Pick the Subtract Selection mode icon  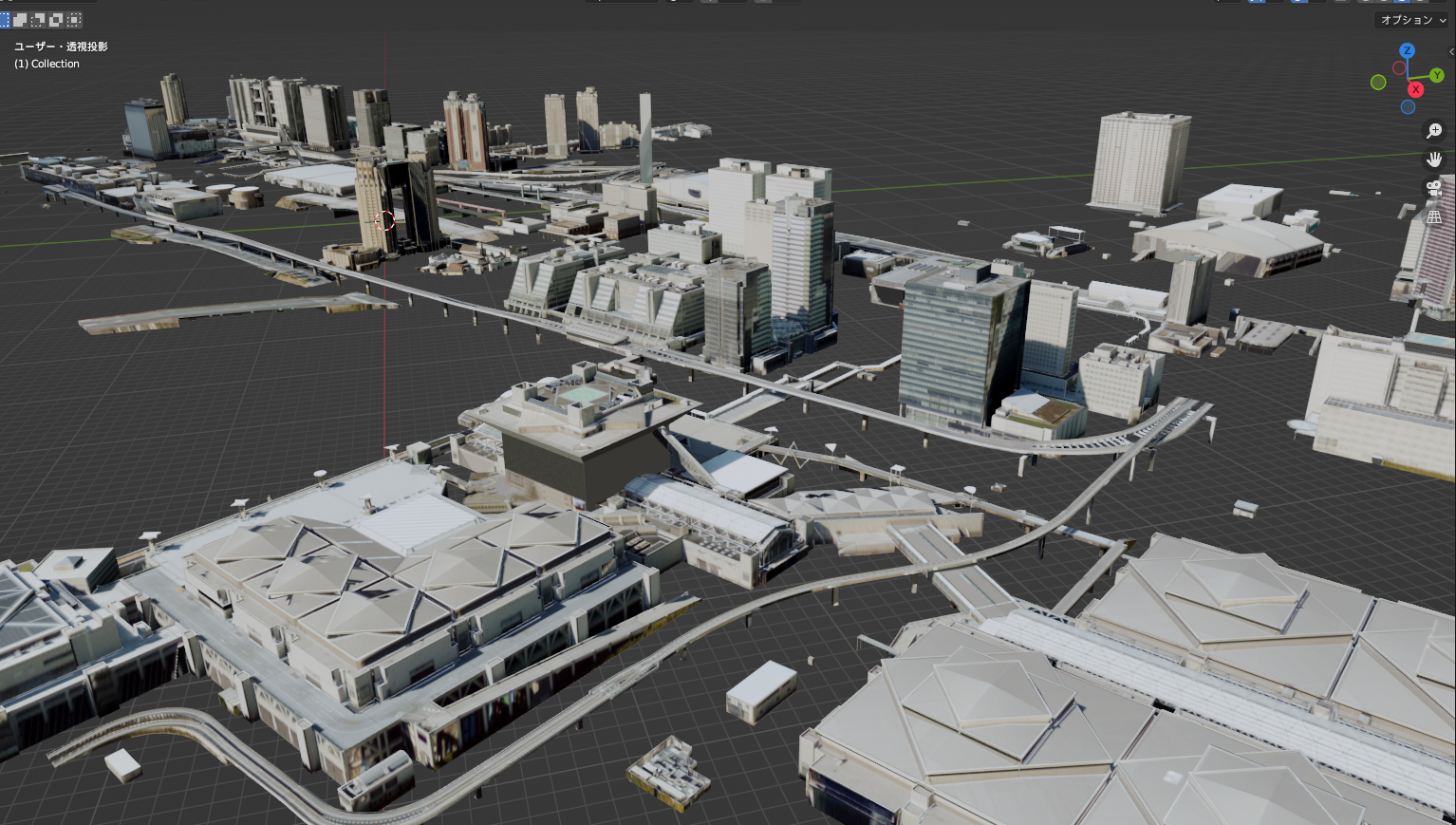tap(38, 20)
